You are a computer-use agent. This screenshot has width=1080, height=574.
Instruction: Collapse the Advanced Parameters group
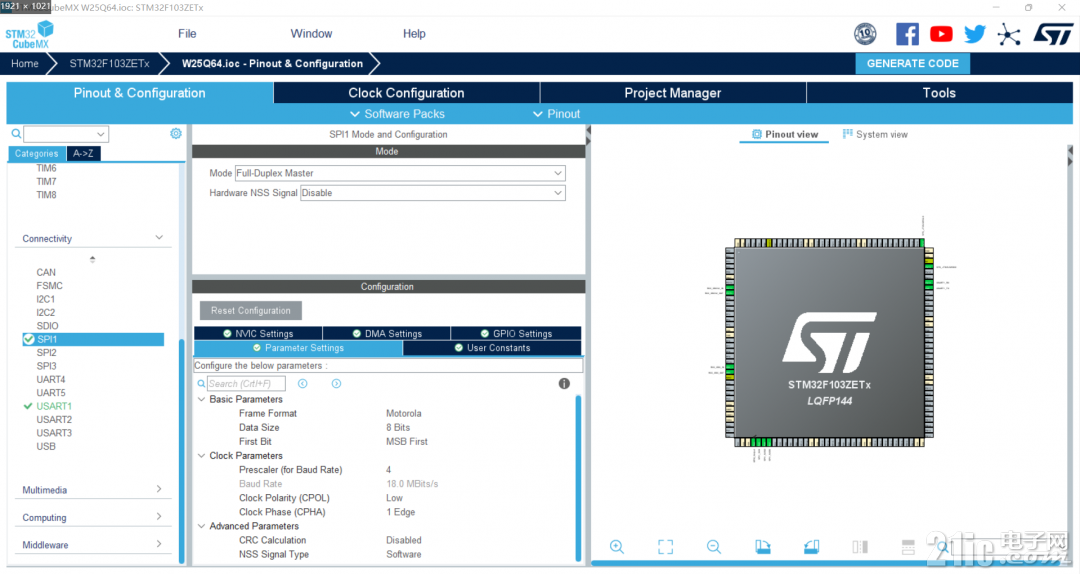pos(202,526)
